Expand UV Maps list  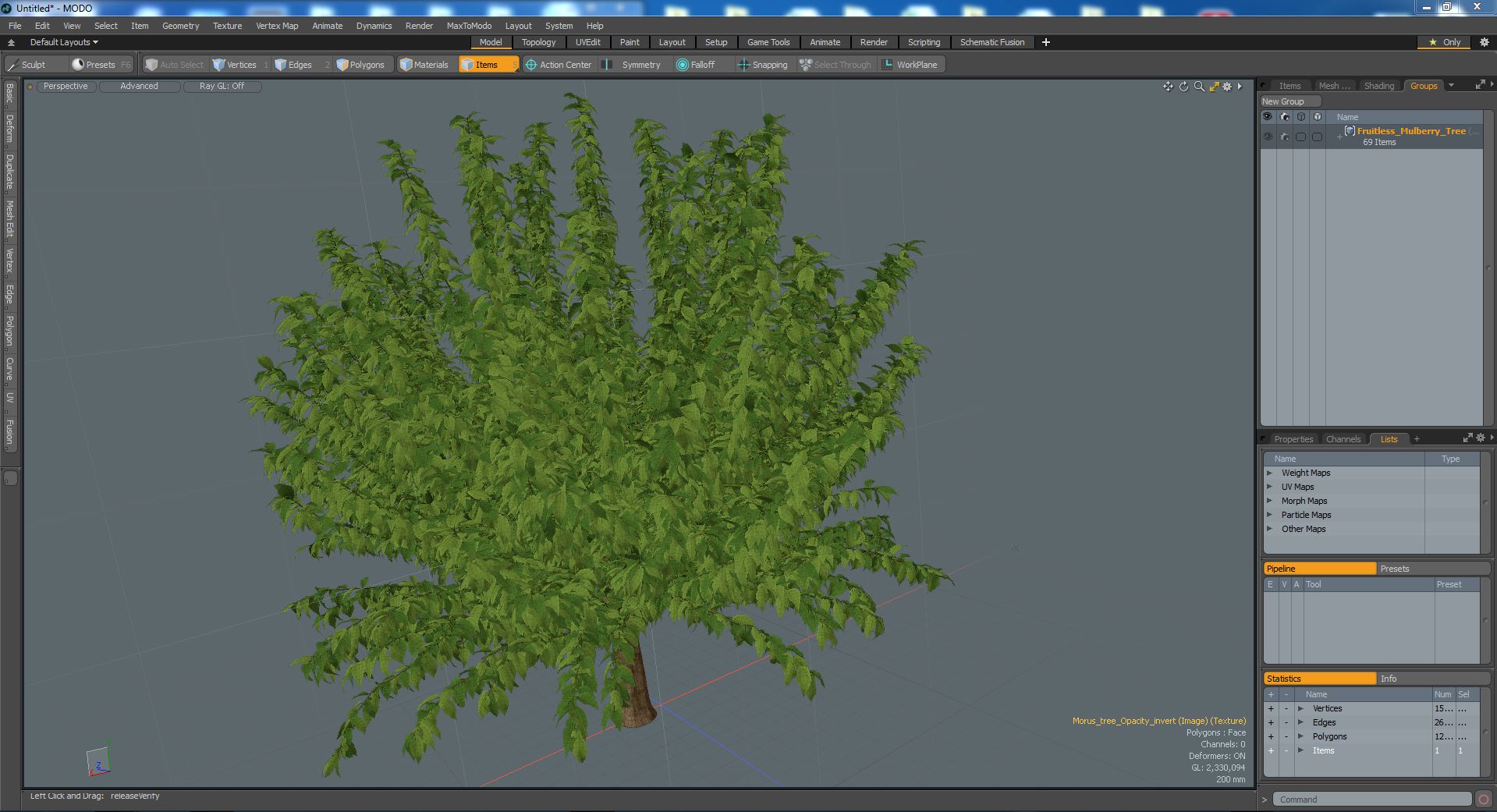click(1269, 487)
